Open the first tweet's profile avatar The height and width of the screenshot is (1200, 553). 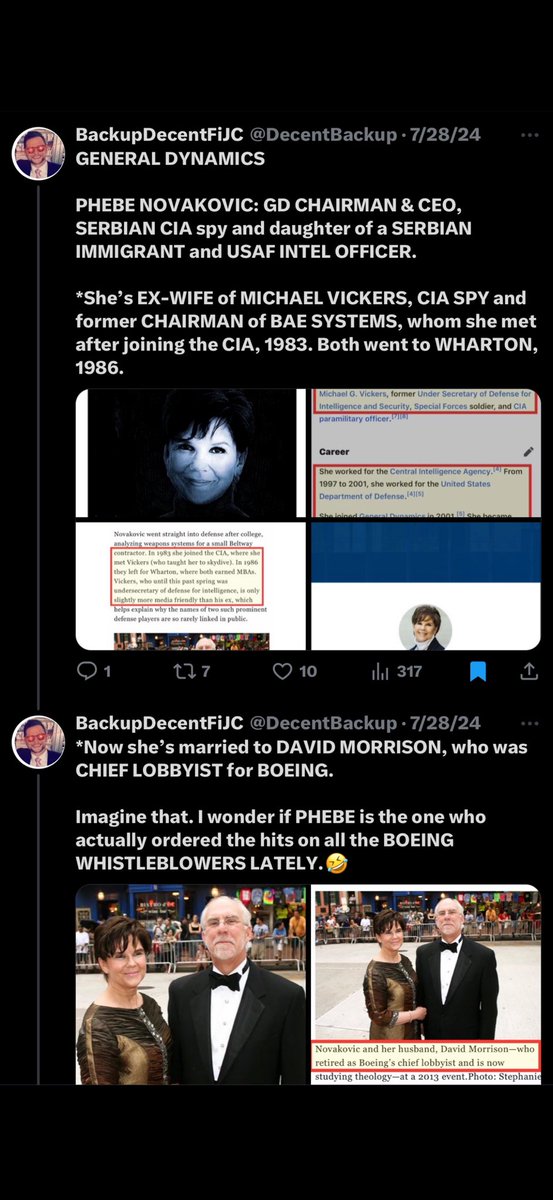[x=39, y=153]
